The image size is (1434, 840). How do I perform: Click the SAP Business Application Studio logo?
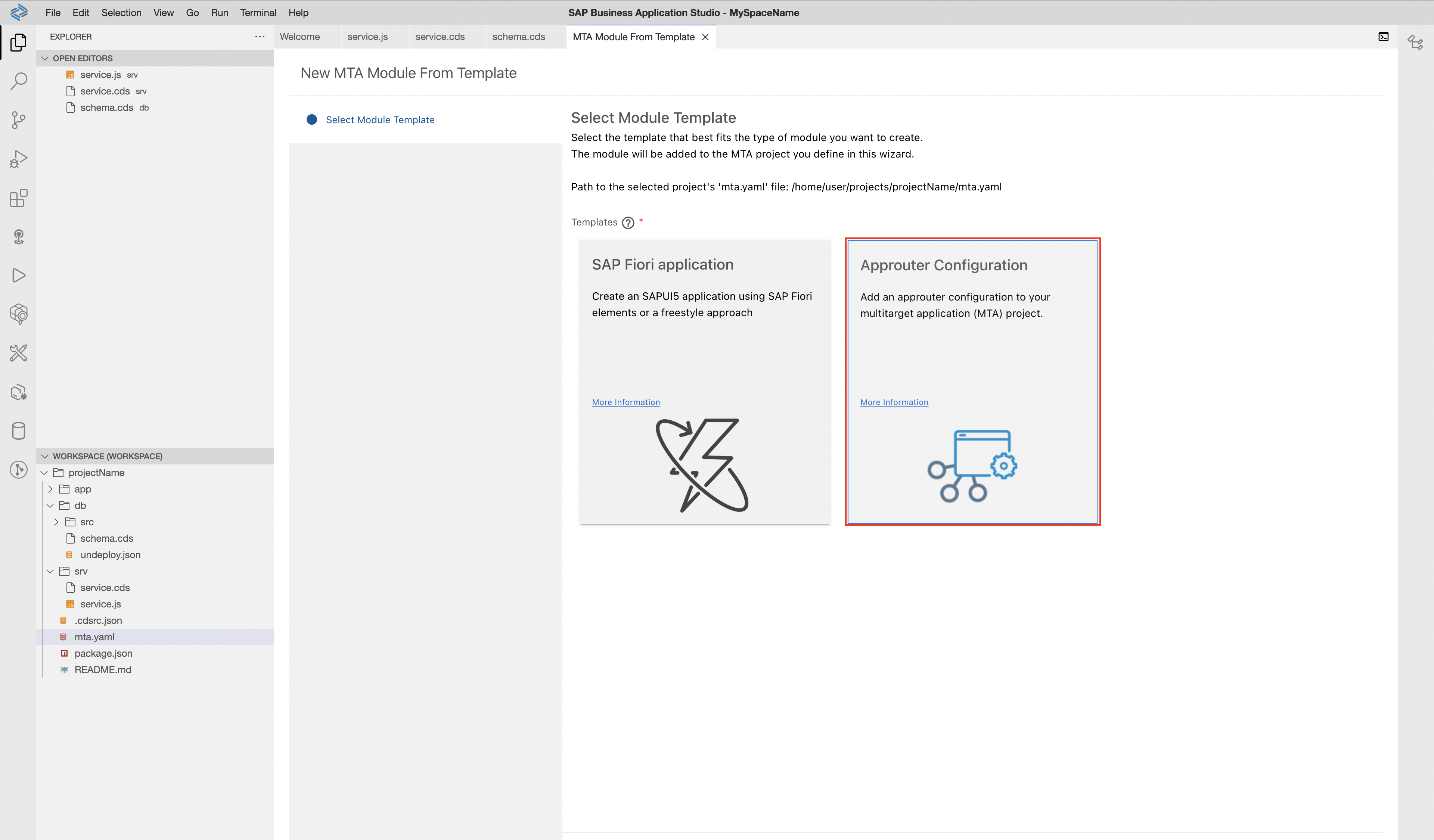pyautogui.click(x=18, y=12)
